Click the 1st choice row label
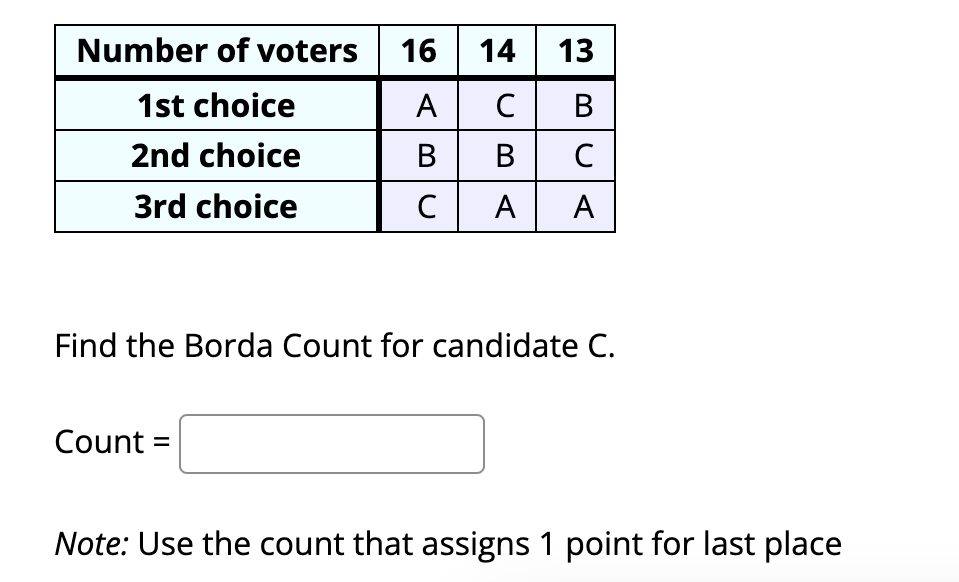Screen dimensions: 959x582 (x=216, y=105)
